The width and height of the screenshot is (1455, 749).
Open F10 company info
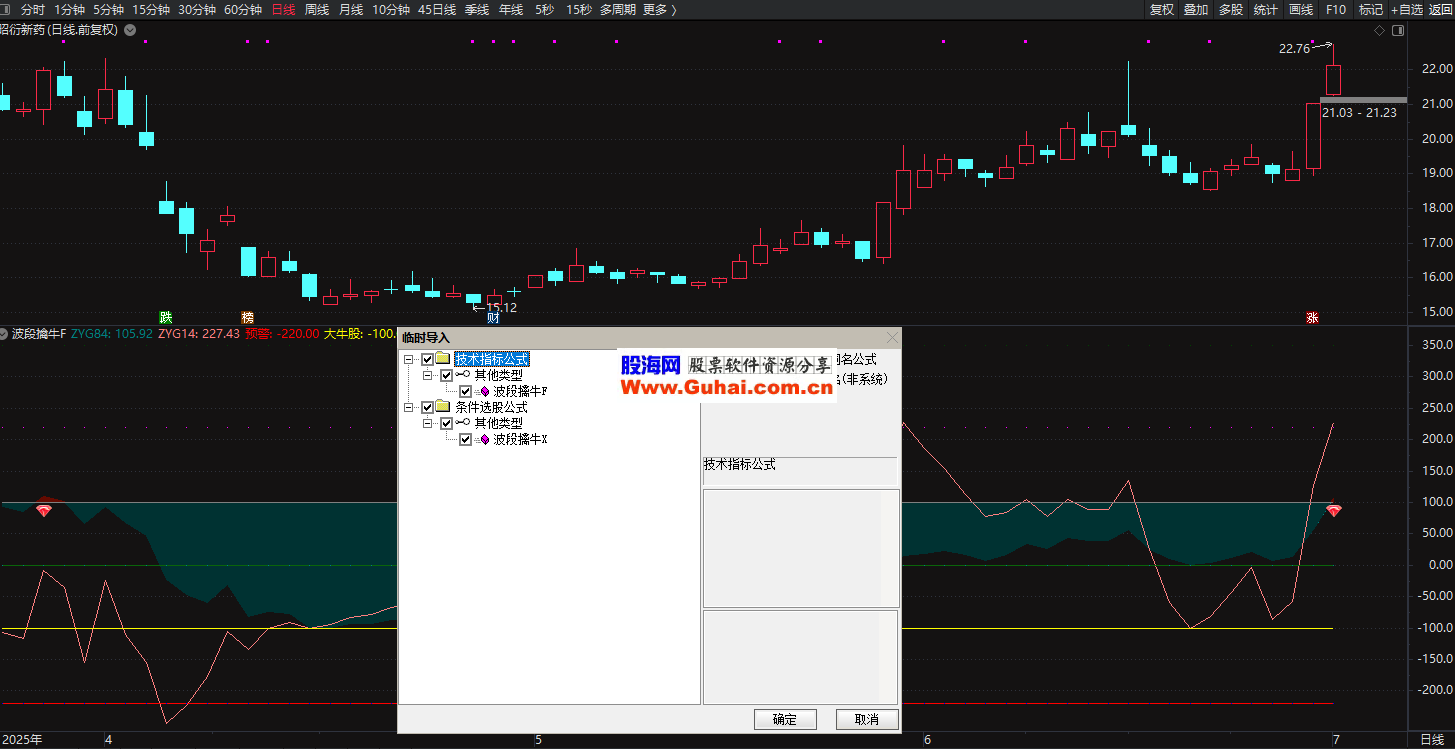(1336, 9)
